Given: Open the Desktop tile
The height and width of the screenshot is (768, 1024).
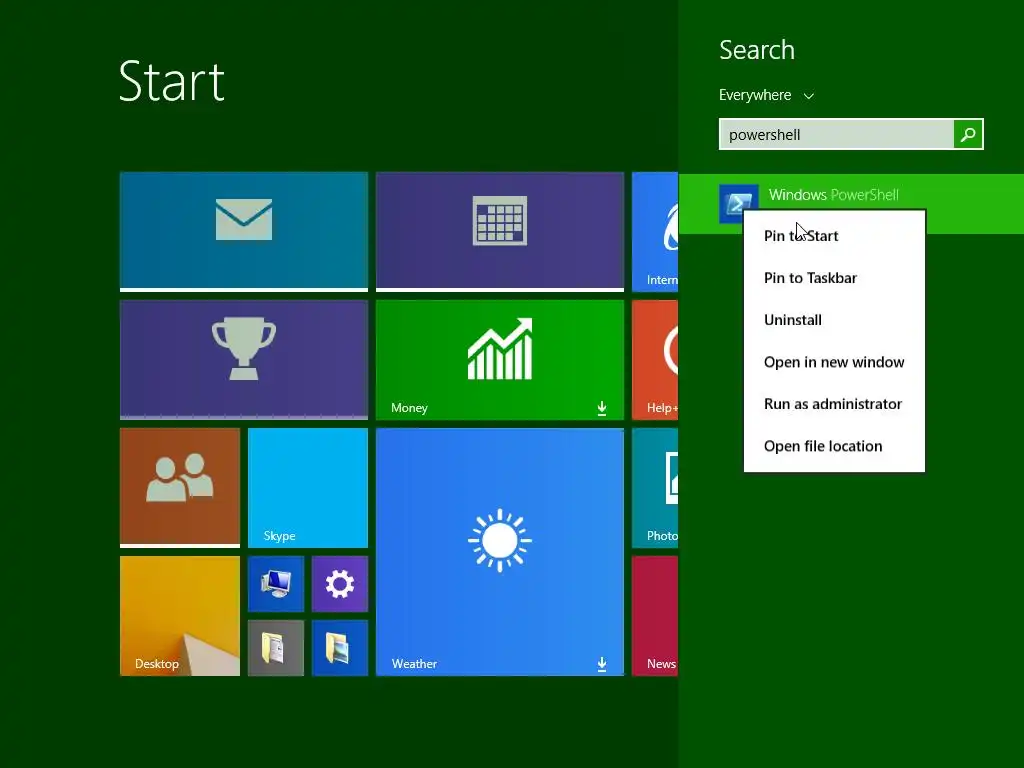Looking at the screenshot, I should (x=180, y=615).
